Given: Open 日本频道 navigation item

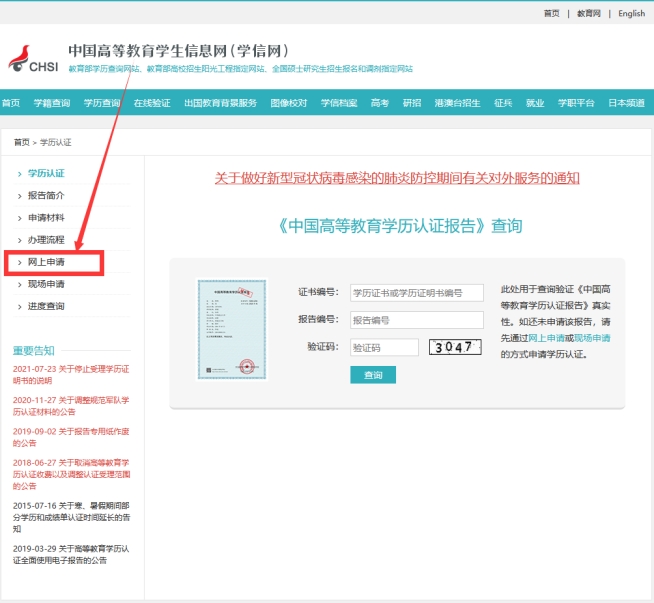Looking at the screenshot, I should pos(626,103).
